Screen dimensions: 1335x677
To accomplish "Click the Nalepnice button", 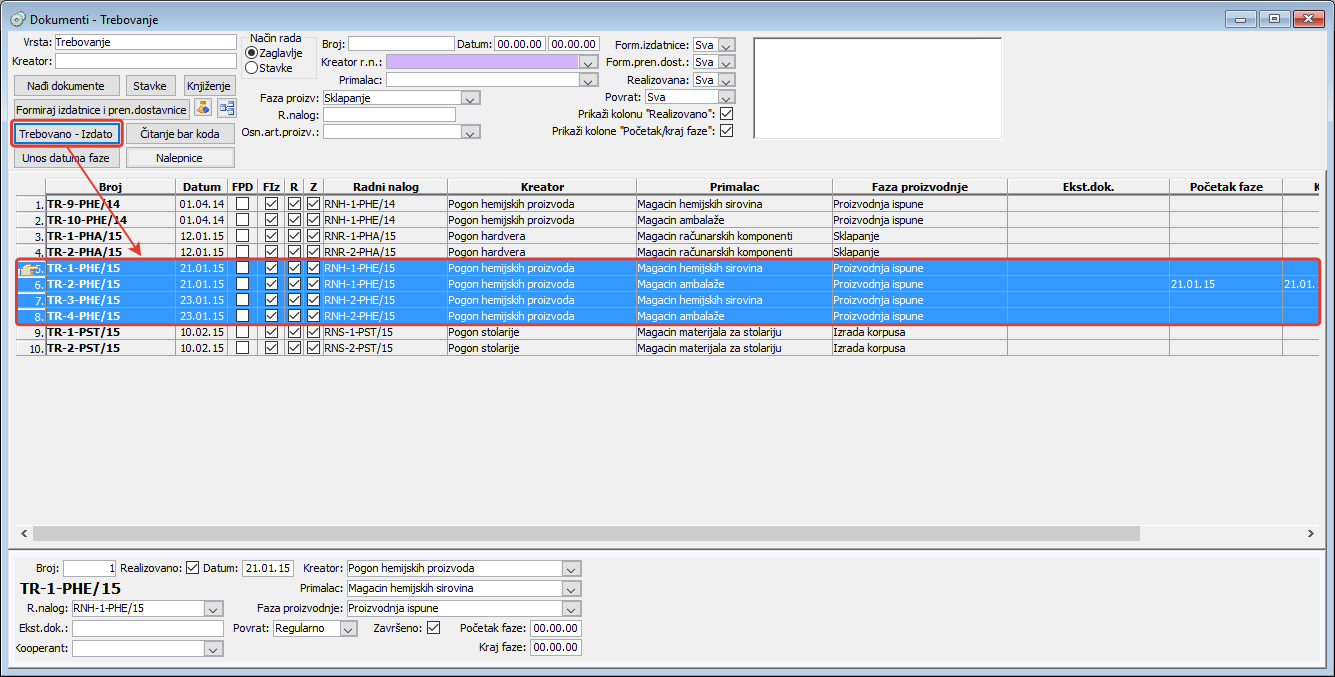I will (181, 157).
